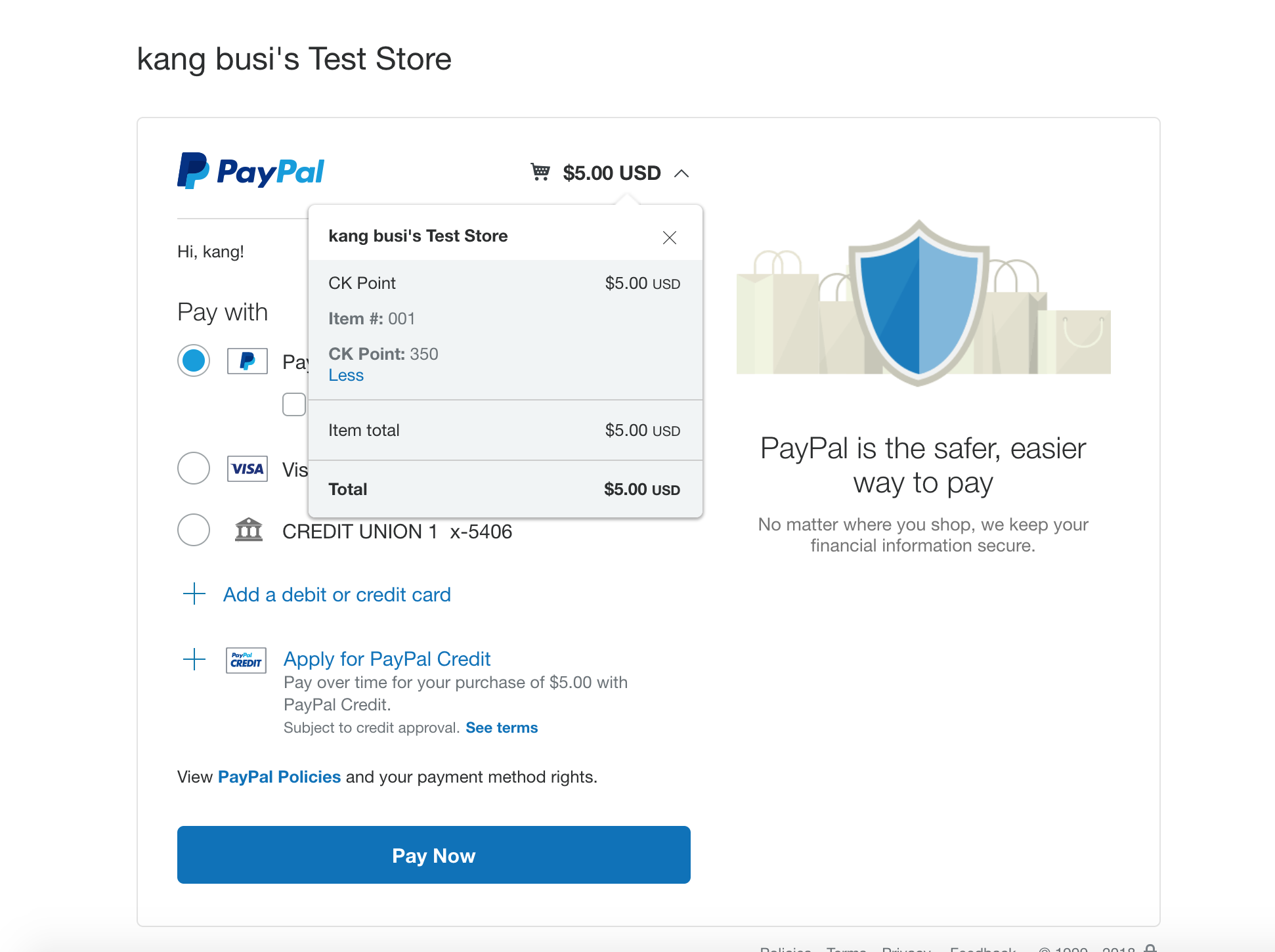Click the shield security illustration
The height and width of the screenshot is (952, 1275).
point(919,303)
